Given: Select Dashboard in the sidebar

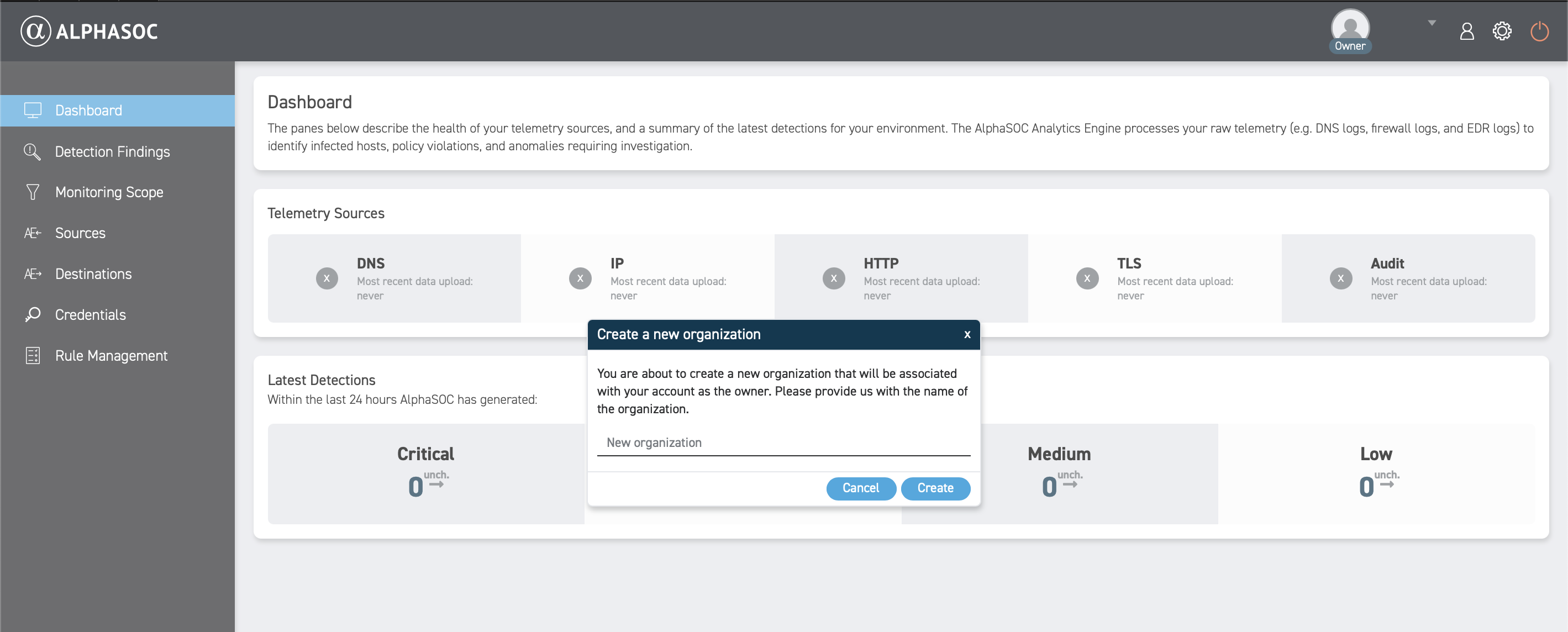Looking at the screenshot, I should point(88,110).
